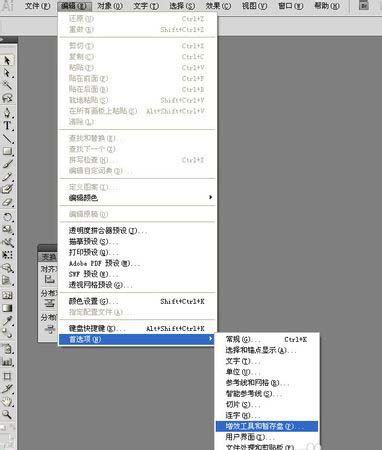Open 文字(T)... preferences in submenu
Screen dimensions: 382x450
267,361
